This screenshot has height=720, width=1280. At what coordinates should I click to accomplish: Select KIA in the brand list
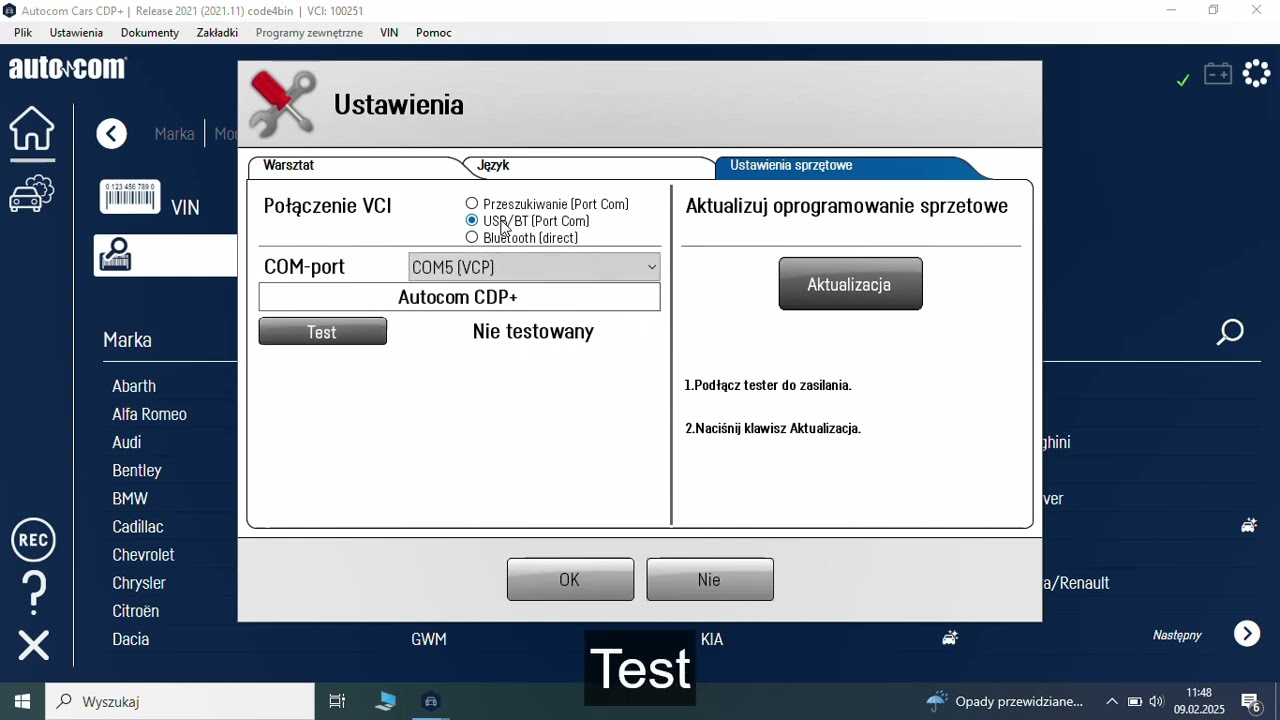[712, 639]
